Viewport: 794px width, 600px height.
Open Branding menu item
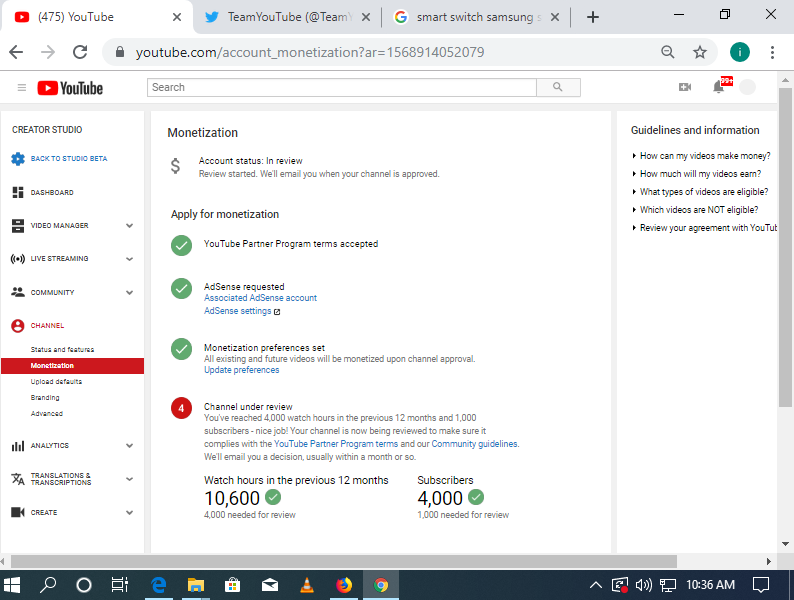(45, 397)
